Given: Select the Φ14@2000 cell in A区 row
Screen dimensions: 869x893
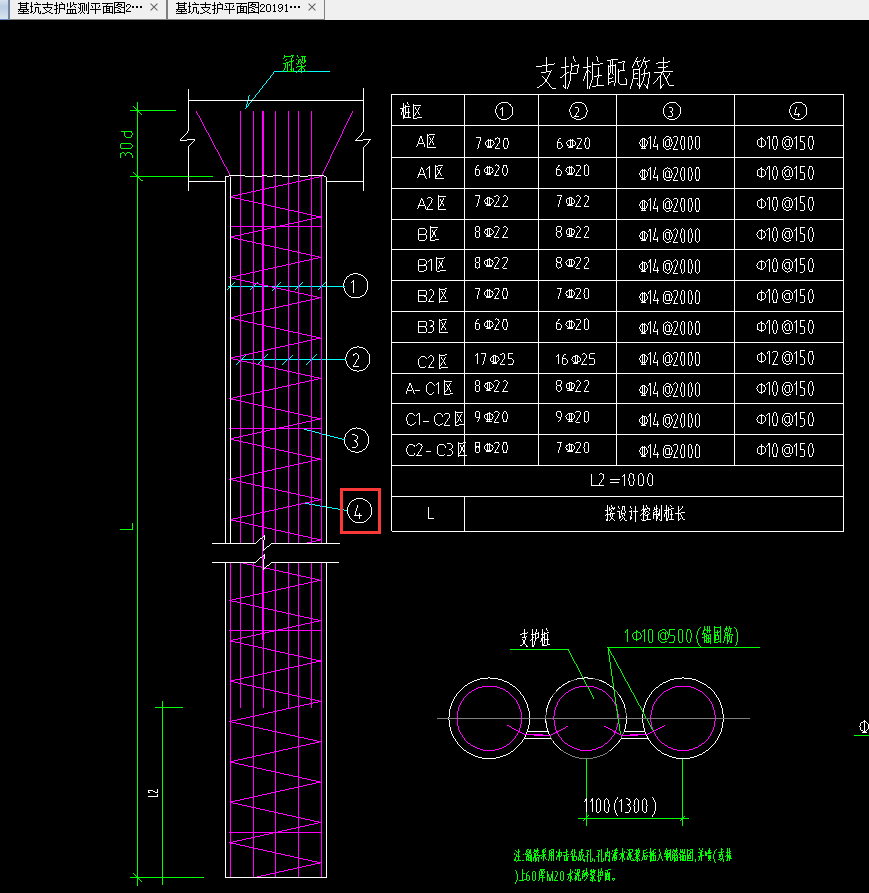Looking at the screenshot, I should [x=670, y=144].
